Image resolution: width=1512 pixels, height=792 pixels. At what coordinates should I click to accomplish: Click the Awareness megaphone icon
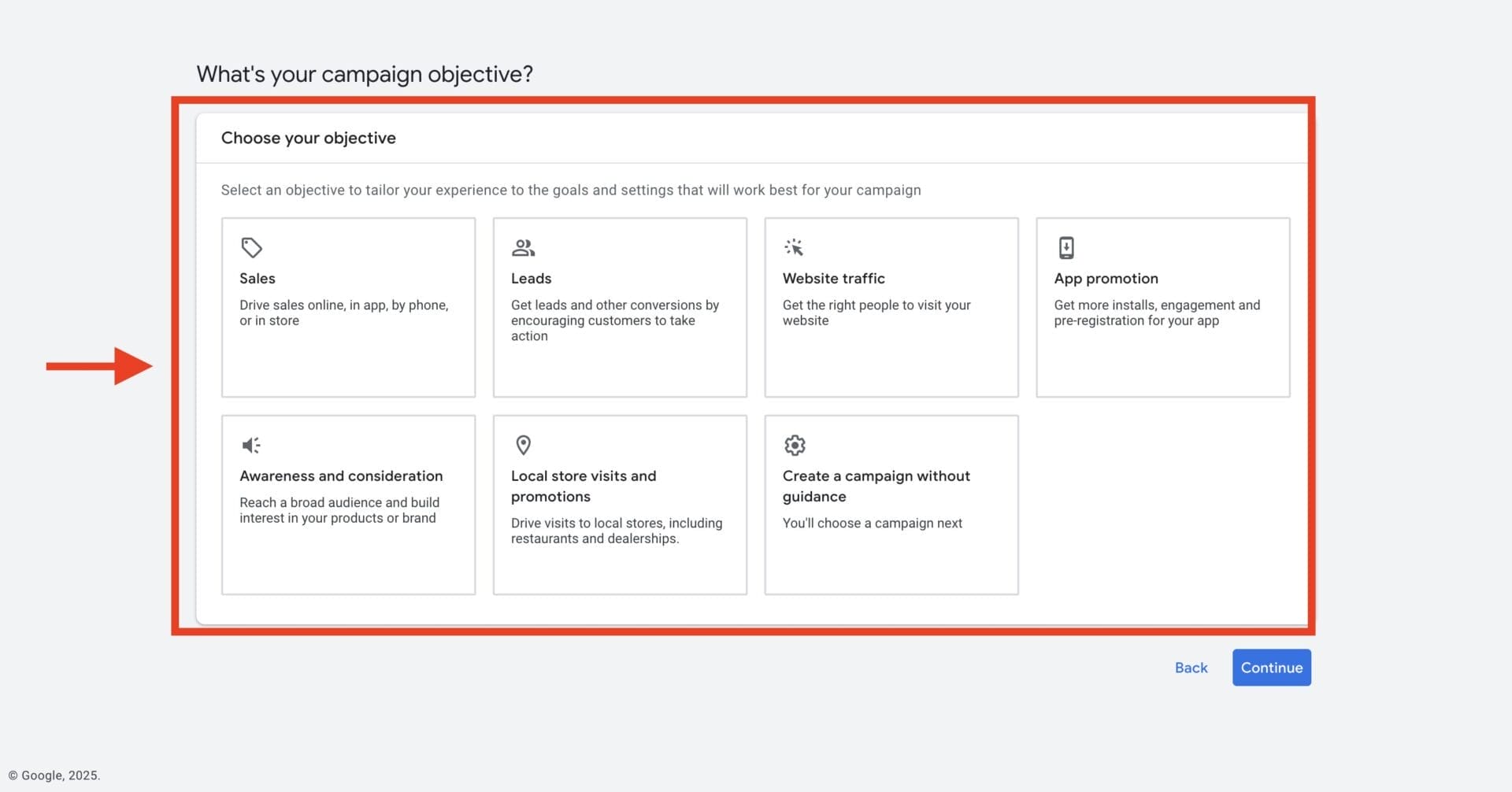tap(251, 446)
